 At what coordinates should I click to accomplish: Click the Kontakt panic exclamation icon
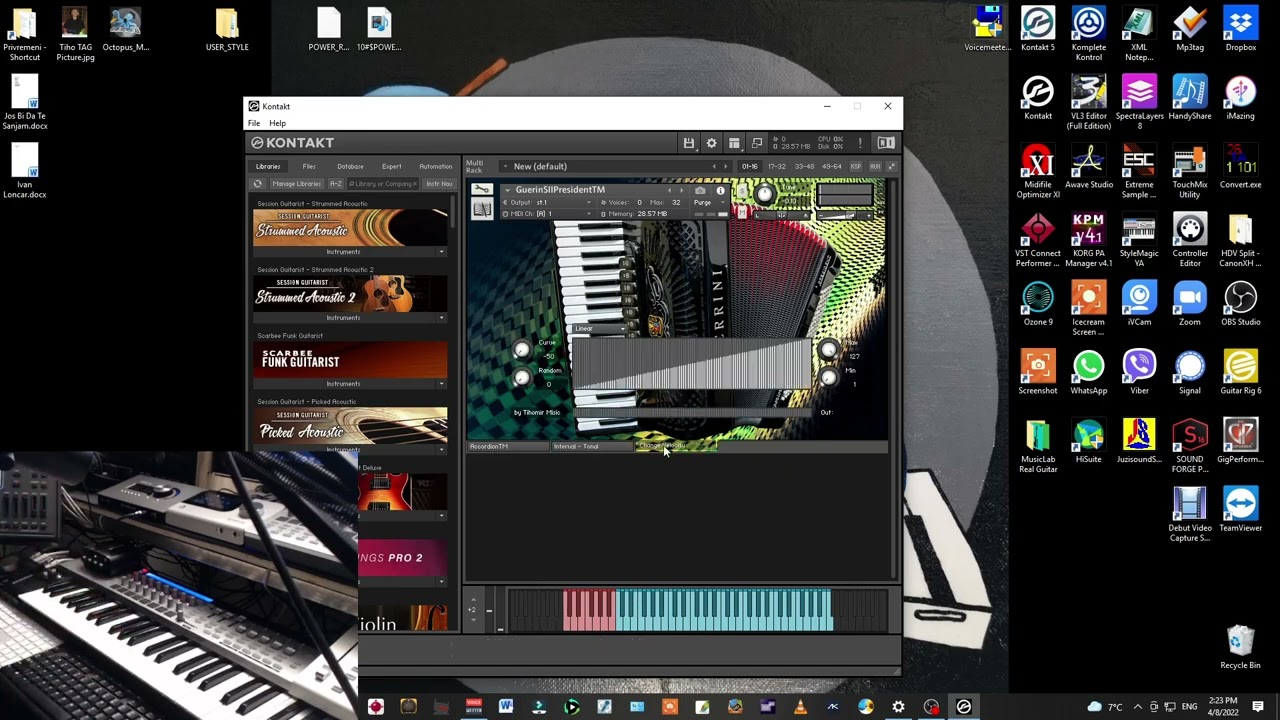pyautogui.click(x=859, y=143)
